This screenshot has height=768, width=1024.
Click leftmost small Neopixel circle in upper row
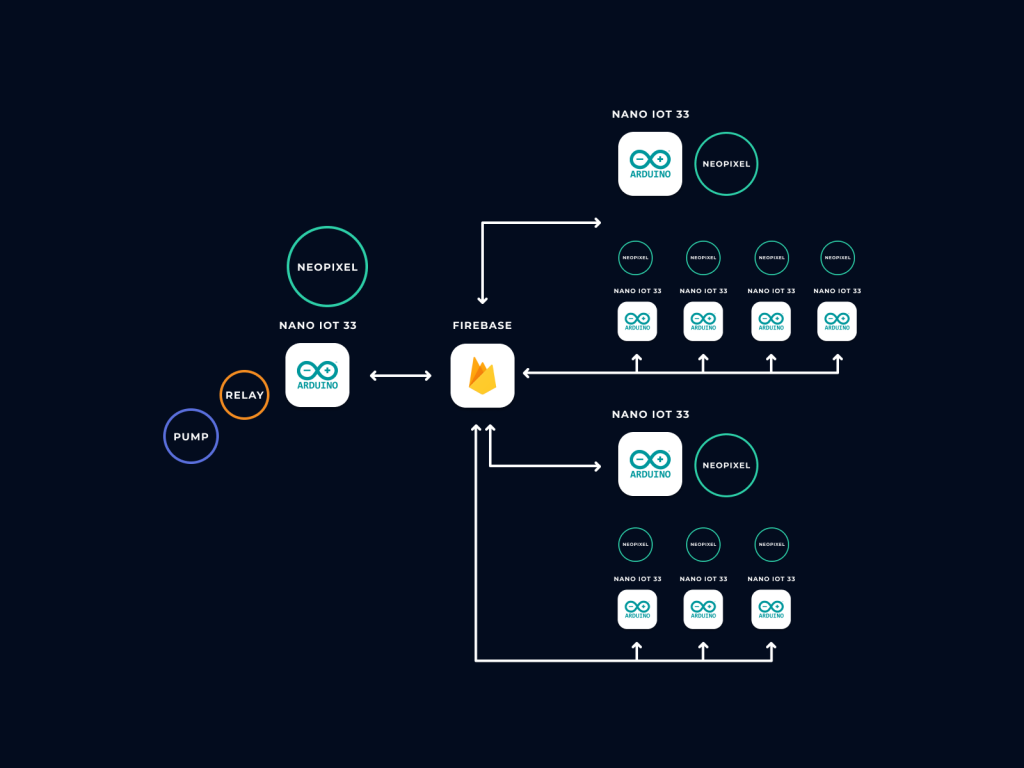click(635, 258)
